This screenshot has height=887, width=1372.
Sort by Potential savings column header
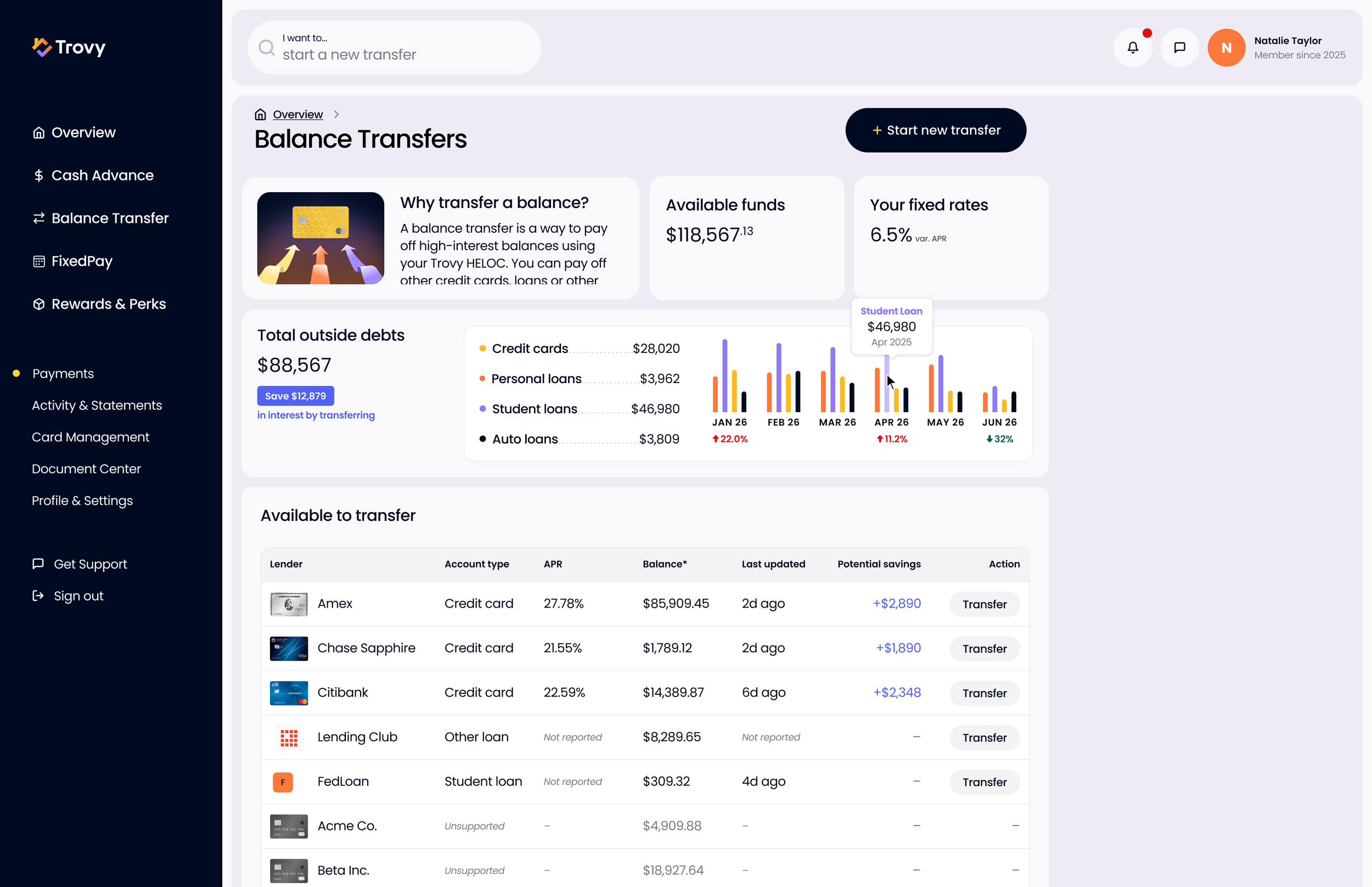point(879,564)
